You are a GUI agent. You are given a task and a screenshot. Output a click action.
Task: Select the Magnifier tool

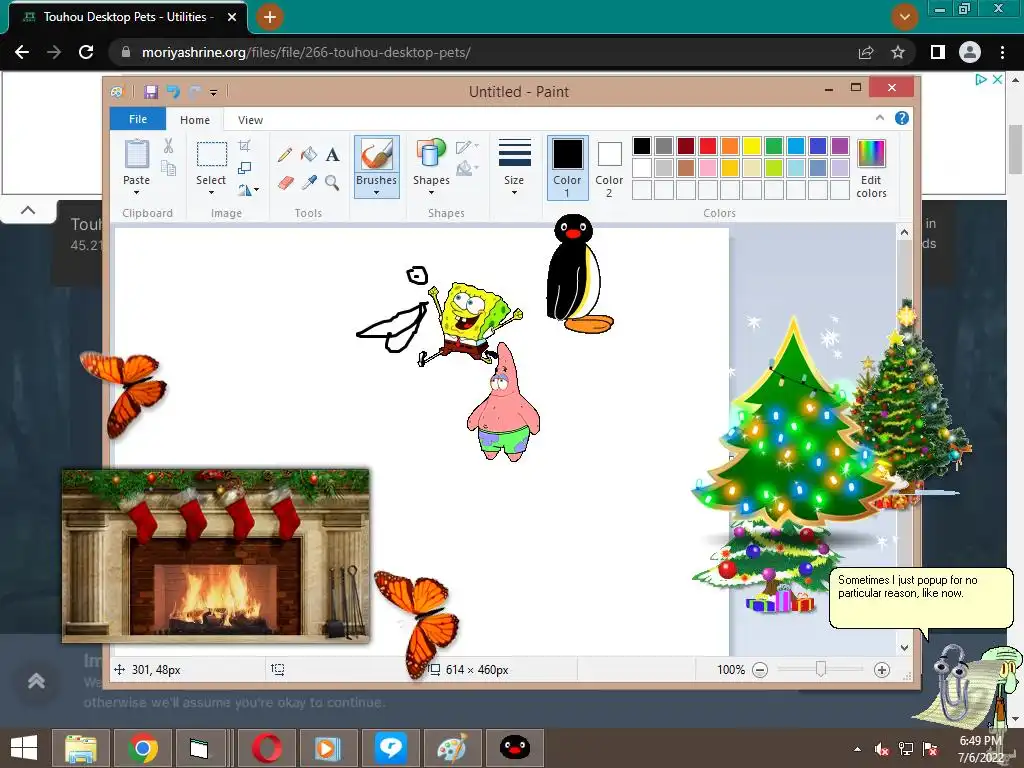[332, 182]
